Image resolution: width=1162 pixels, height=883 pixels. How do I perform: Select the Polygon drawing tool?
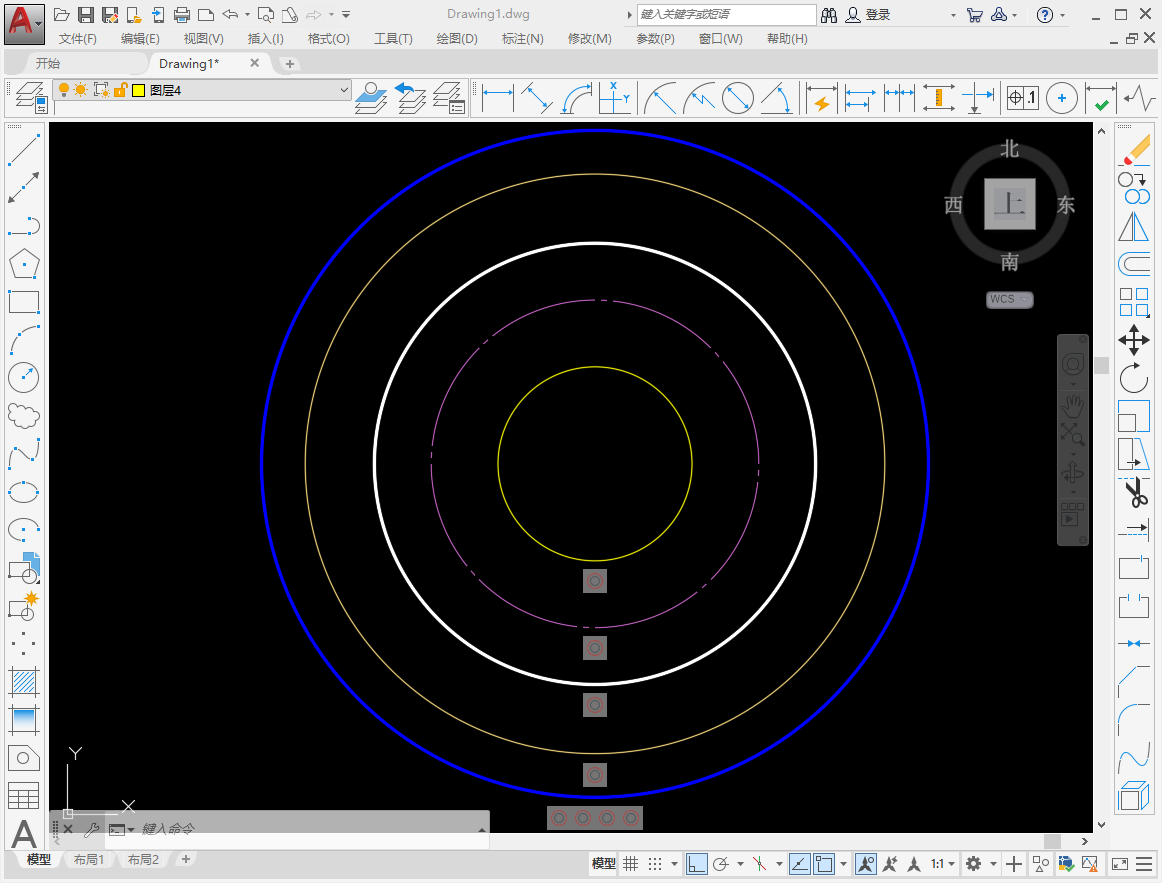(x=23, y=264)
